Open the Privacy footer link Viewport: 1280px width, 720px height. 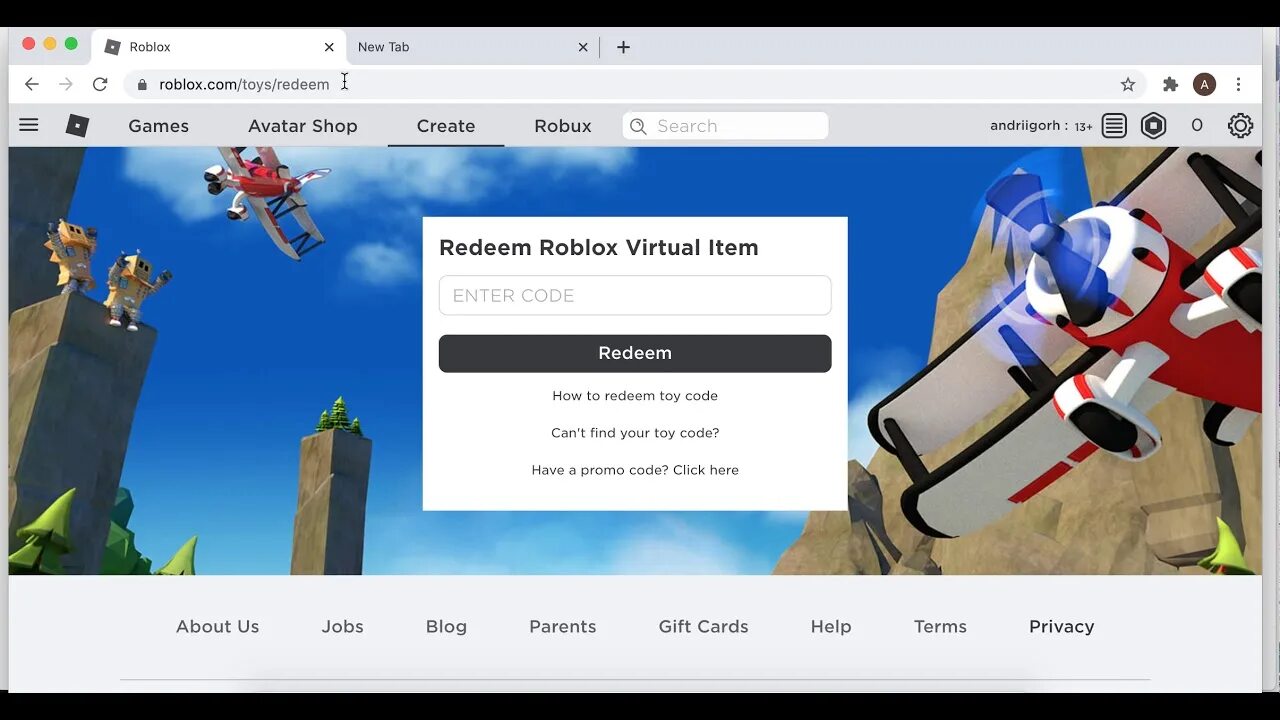click(1062, 627)
